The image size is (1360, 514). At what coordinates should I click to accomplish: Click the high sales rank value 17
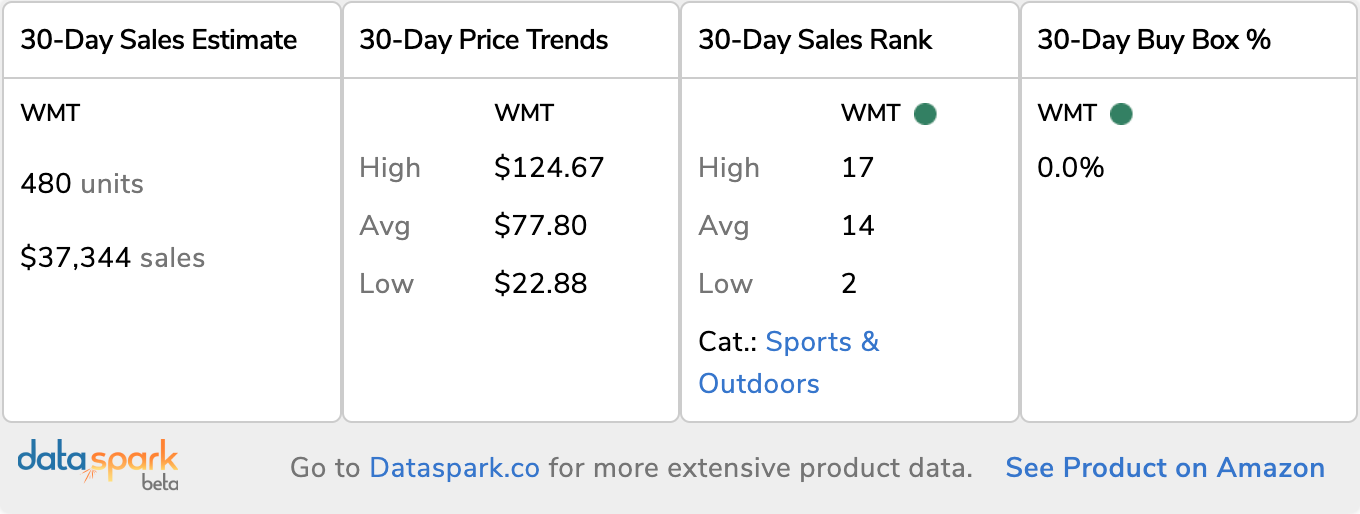[858, 167]
